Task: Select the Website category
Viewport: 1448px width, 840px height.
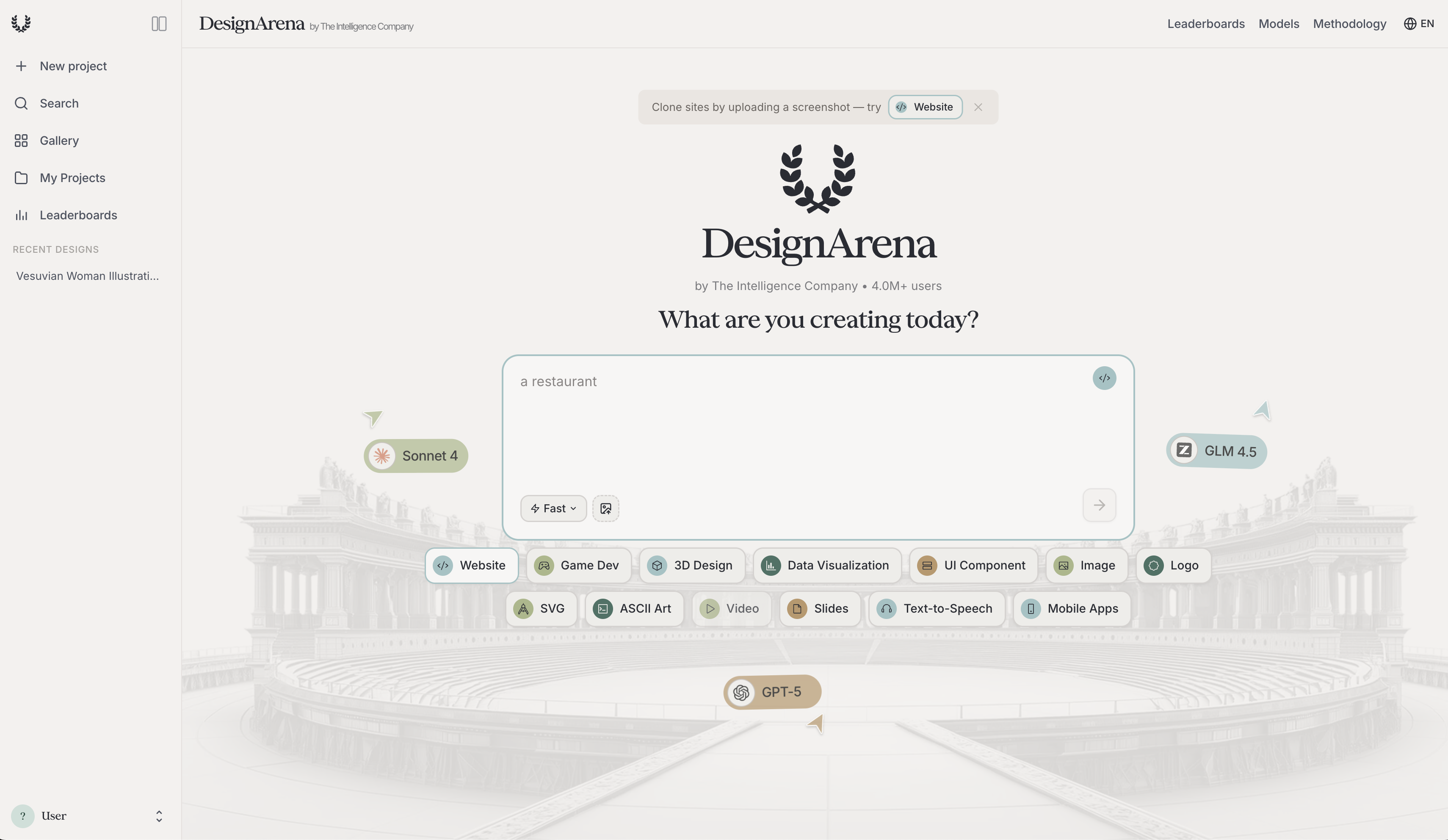Action: click(x=472, y=565)
